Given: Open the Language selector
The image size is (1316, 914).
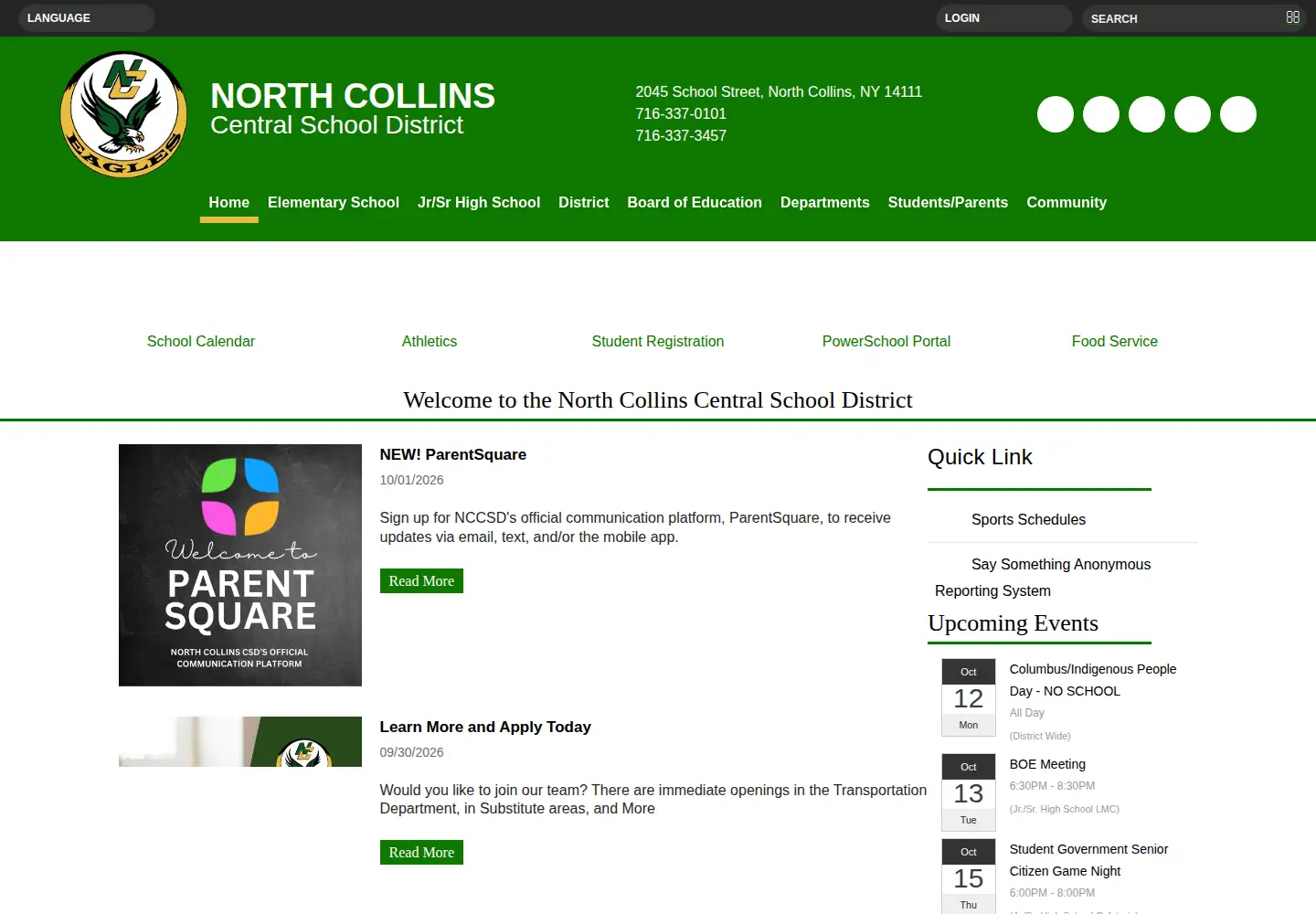Looking at the screenshot, I should point(87,18).
